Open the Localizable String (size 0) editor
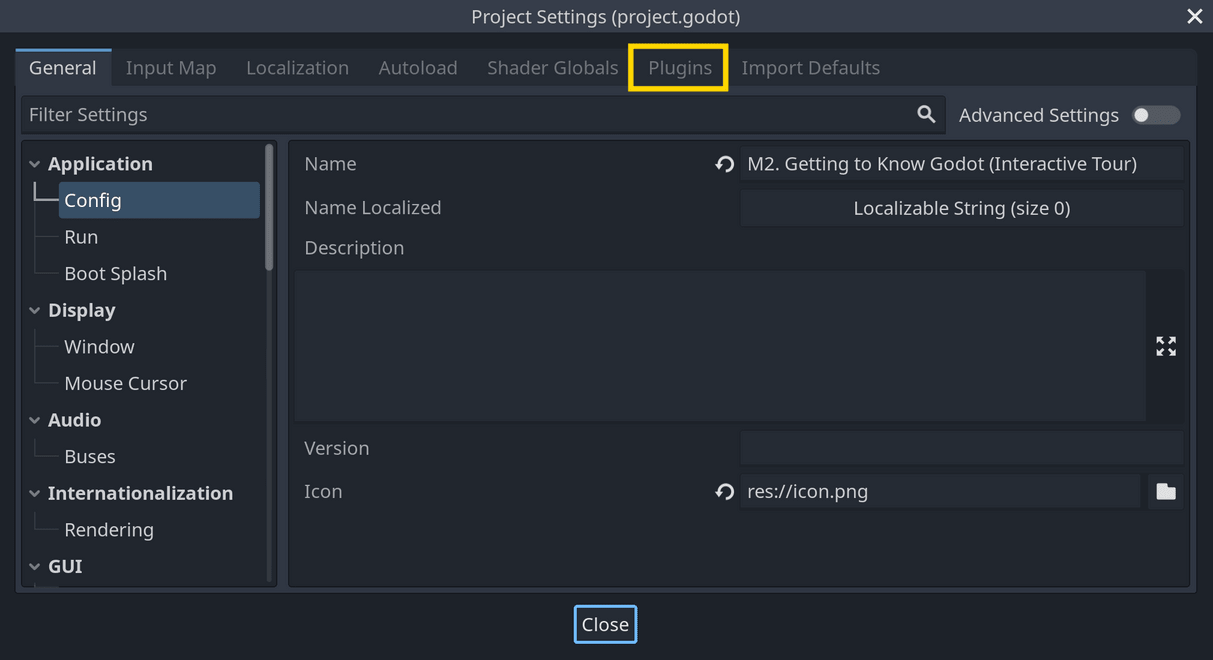Viewport: 1213px width, 660px height. pos(962,208)
